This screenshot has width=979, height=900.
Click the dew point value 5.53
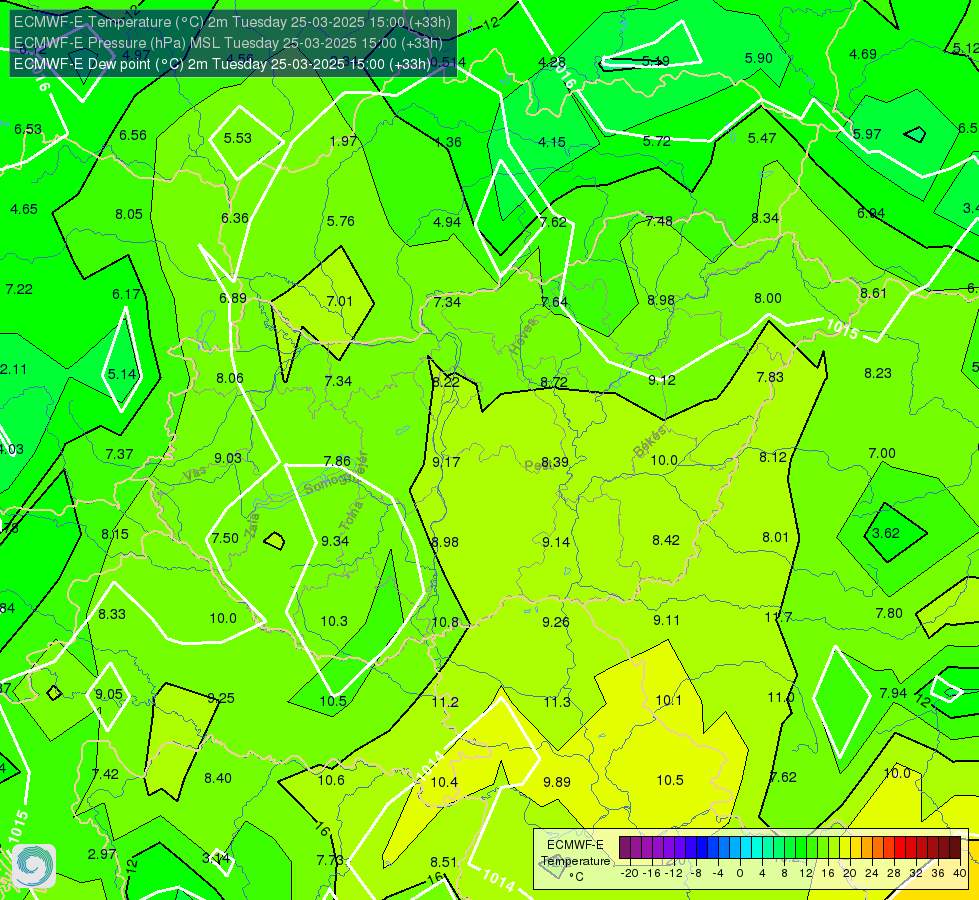point(238,138)
